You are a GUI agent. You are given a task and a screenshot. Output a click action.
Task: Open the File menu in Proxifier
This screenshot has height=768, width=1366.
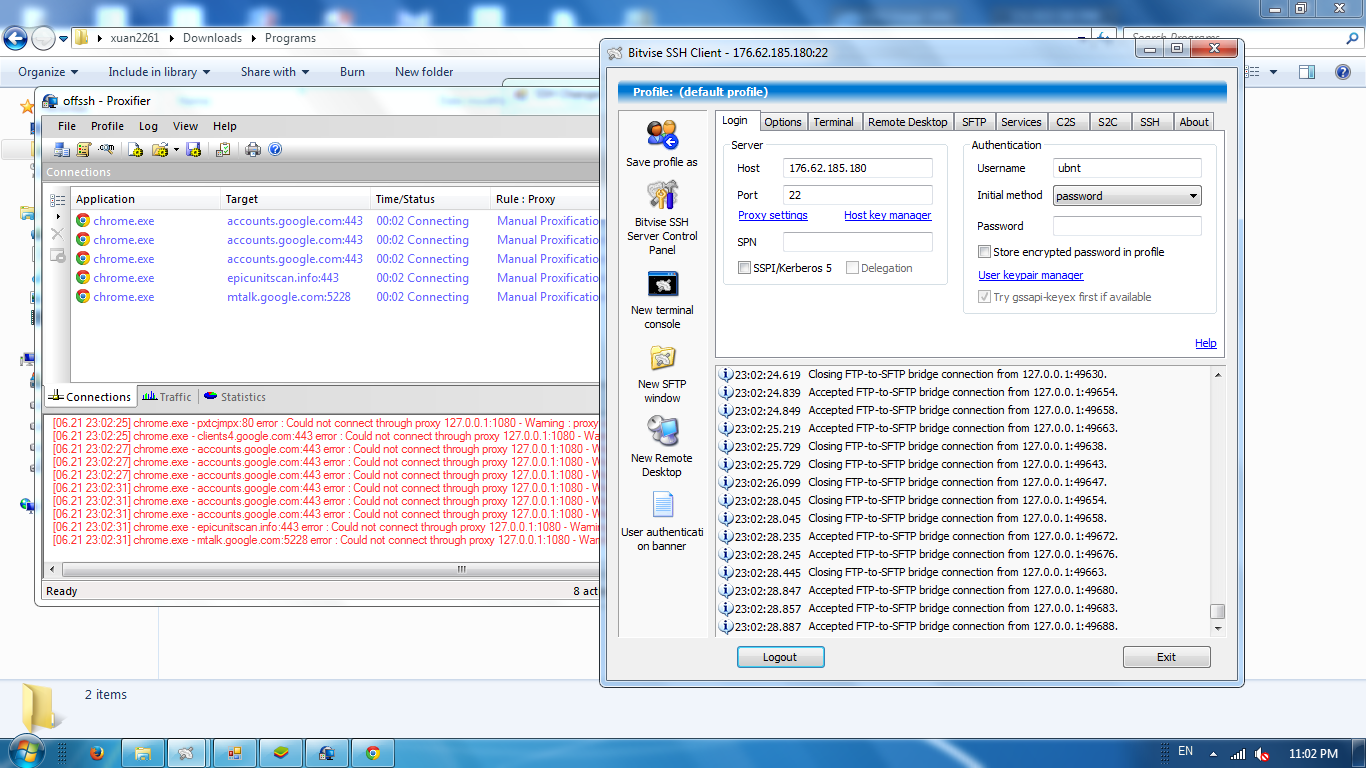click(x=67, y=126)
